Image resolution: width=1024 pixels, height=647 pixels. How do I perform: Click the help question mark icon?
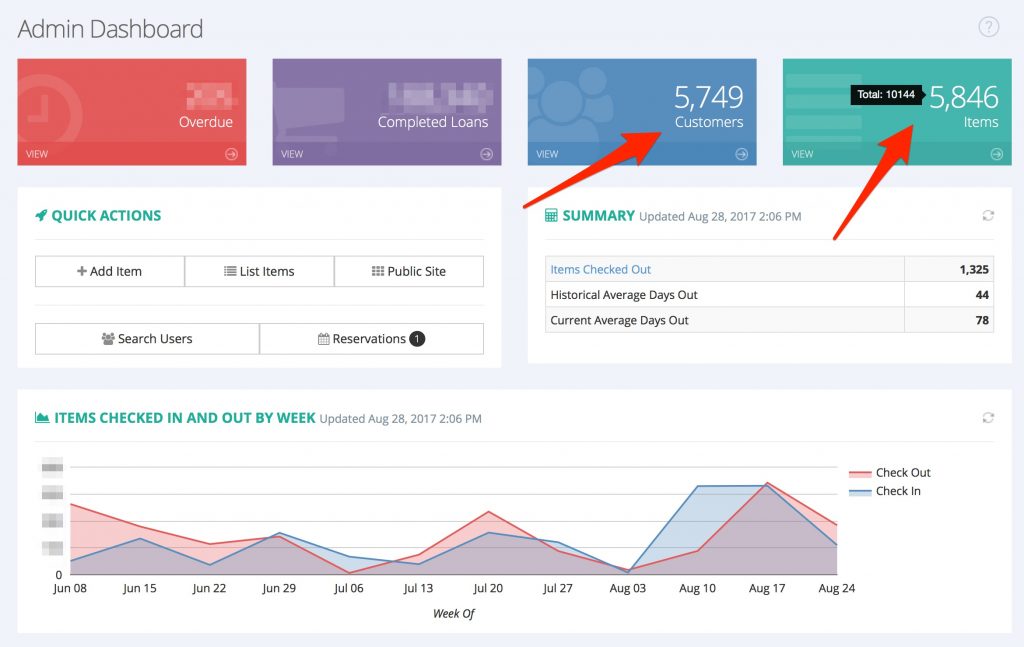pos(988,27)
